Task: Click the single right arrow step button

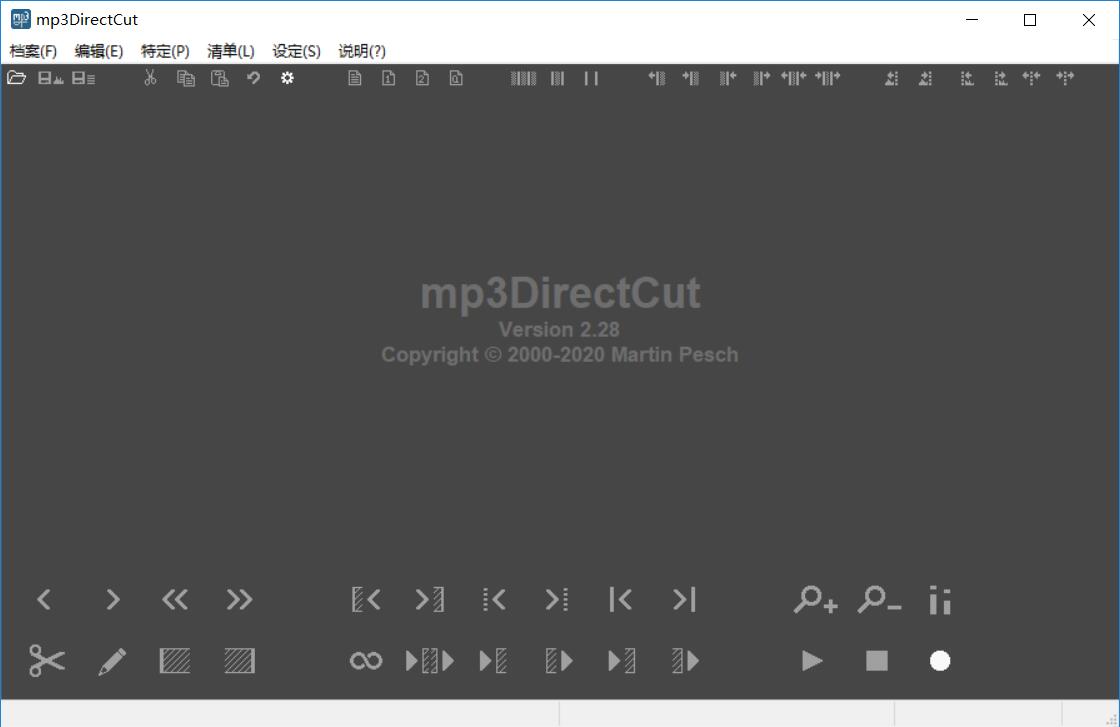Action: (112, 600)
